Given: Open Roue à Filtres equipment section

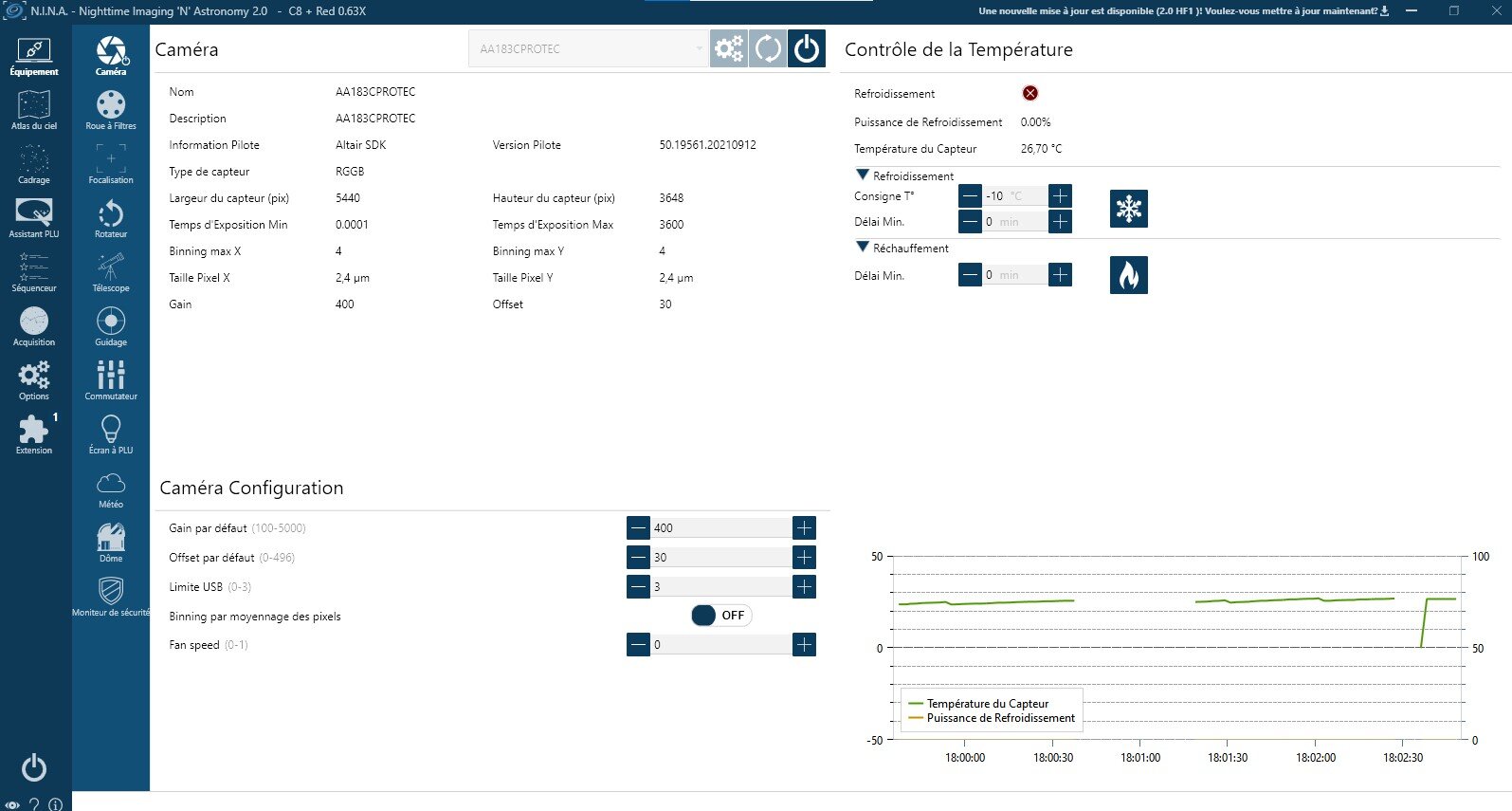Looking at the screenshot, I should pos(111,110).
